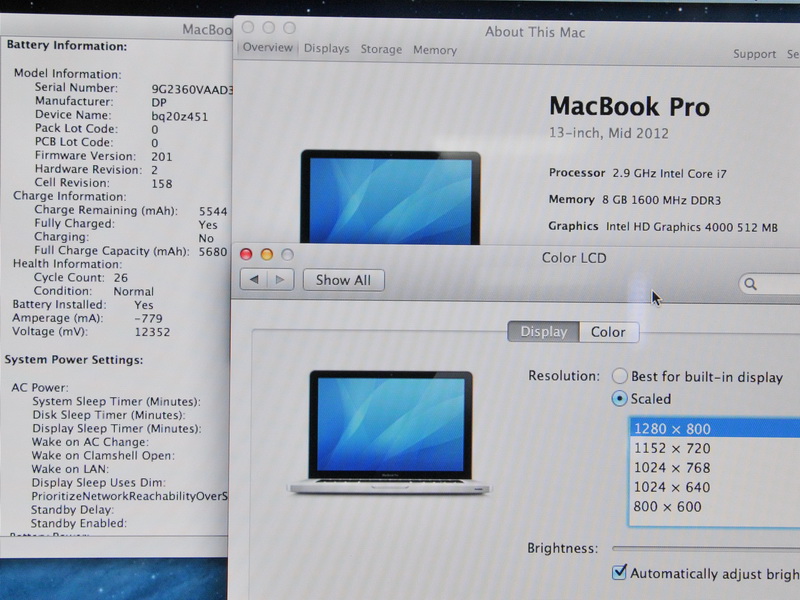Switch to the Display tab
800x600 pixels.
click(543, 332)
